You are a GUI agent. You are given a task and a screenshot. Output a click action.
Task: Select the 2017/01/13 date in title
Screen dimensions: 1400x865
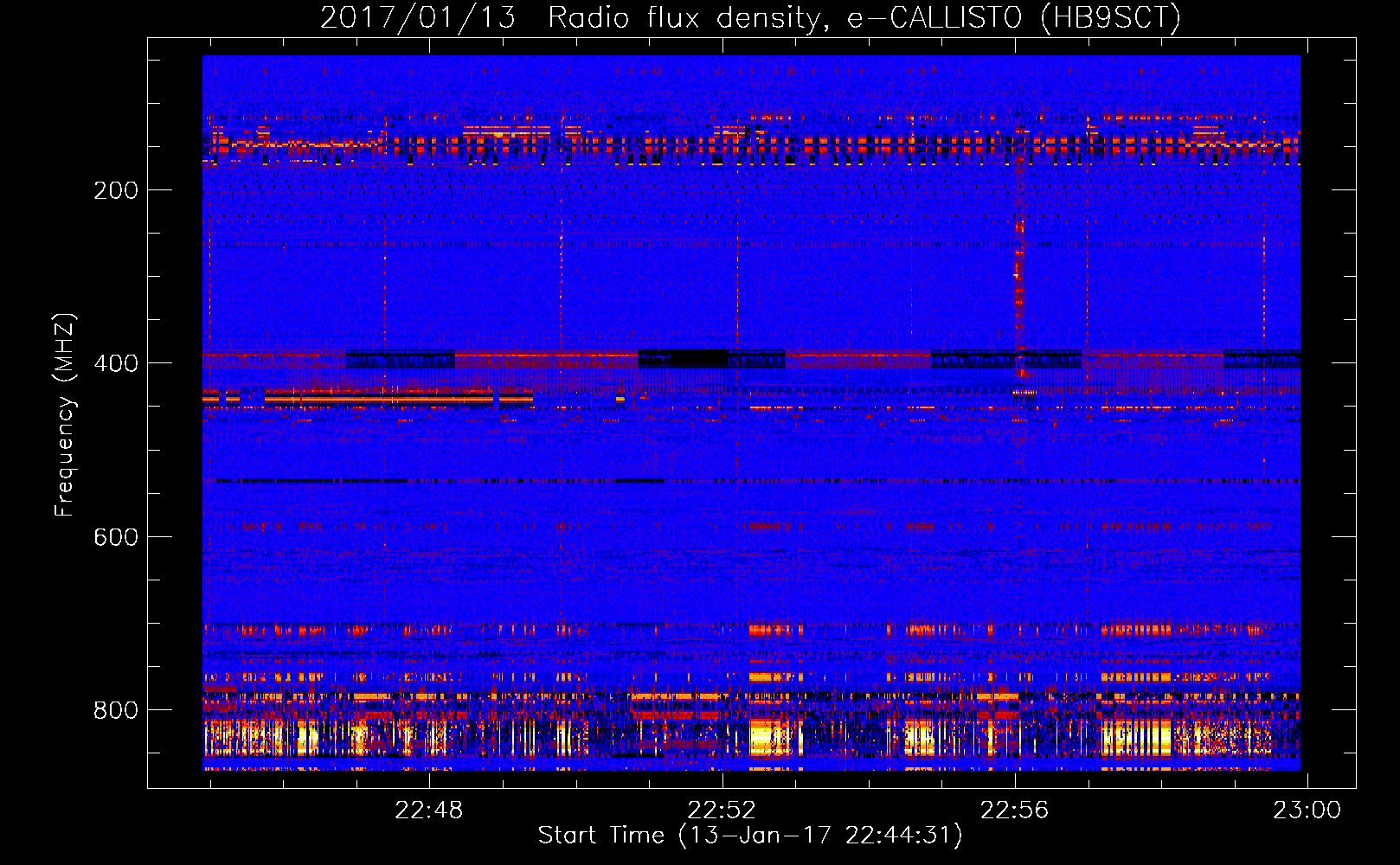pos(418,17)
